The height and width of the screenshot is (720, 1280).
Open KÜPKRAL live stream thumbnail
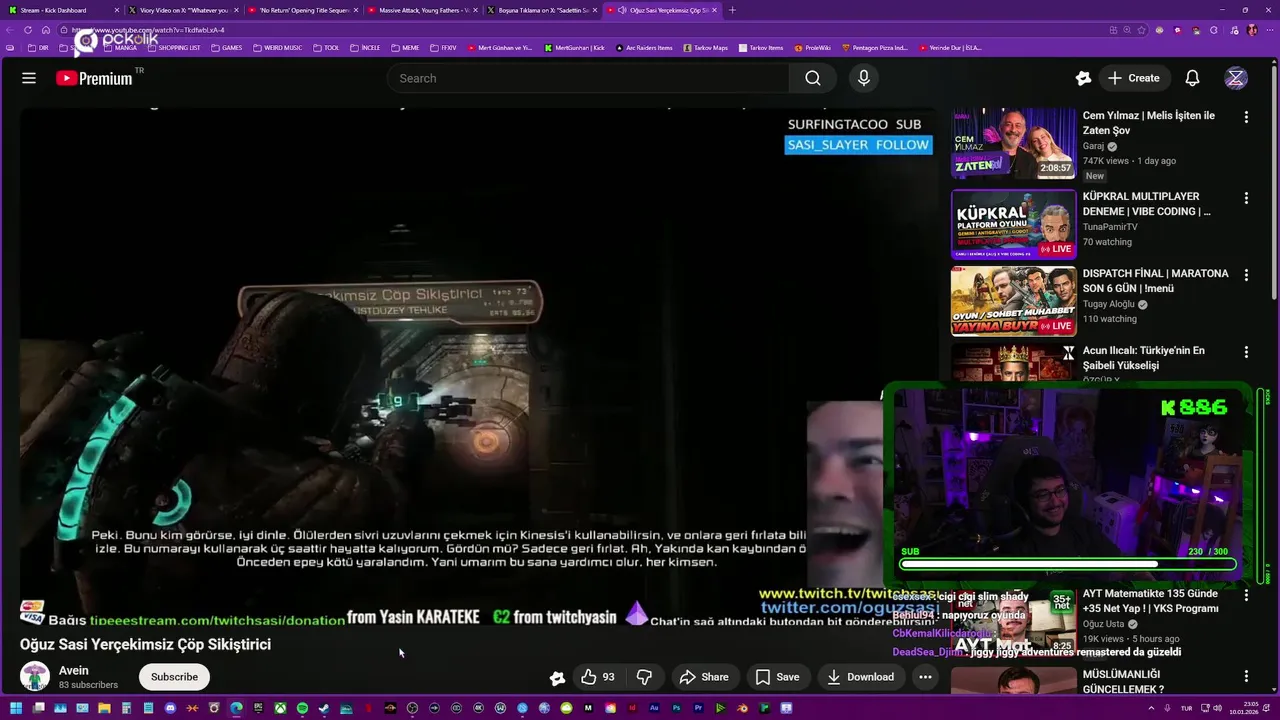1013,224
